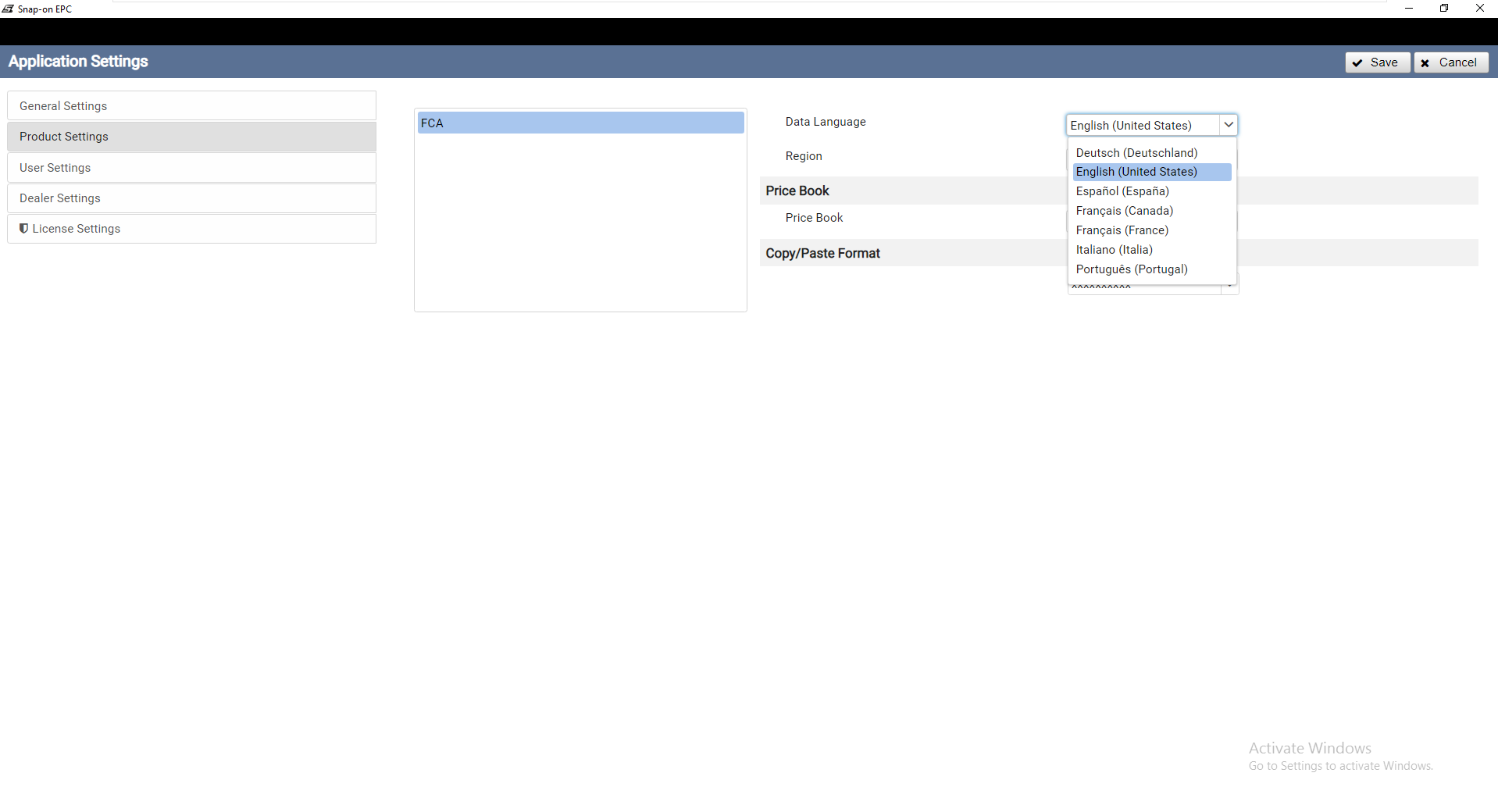Viewport: 1498px width, 812px height.
Task: Go to License Settings section
Action: [x=191, y=229]
